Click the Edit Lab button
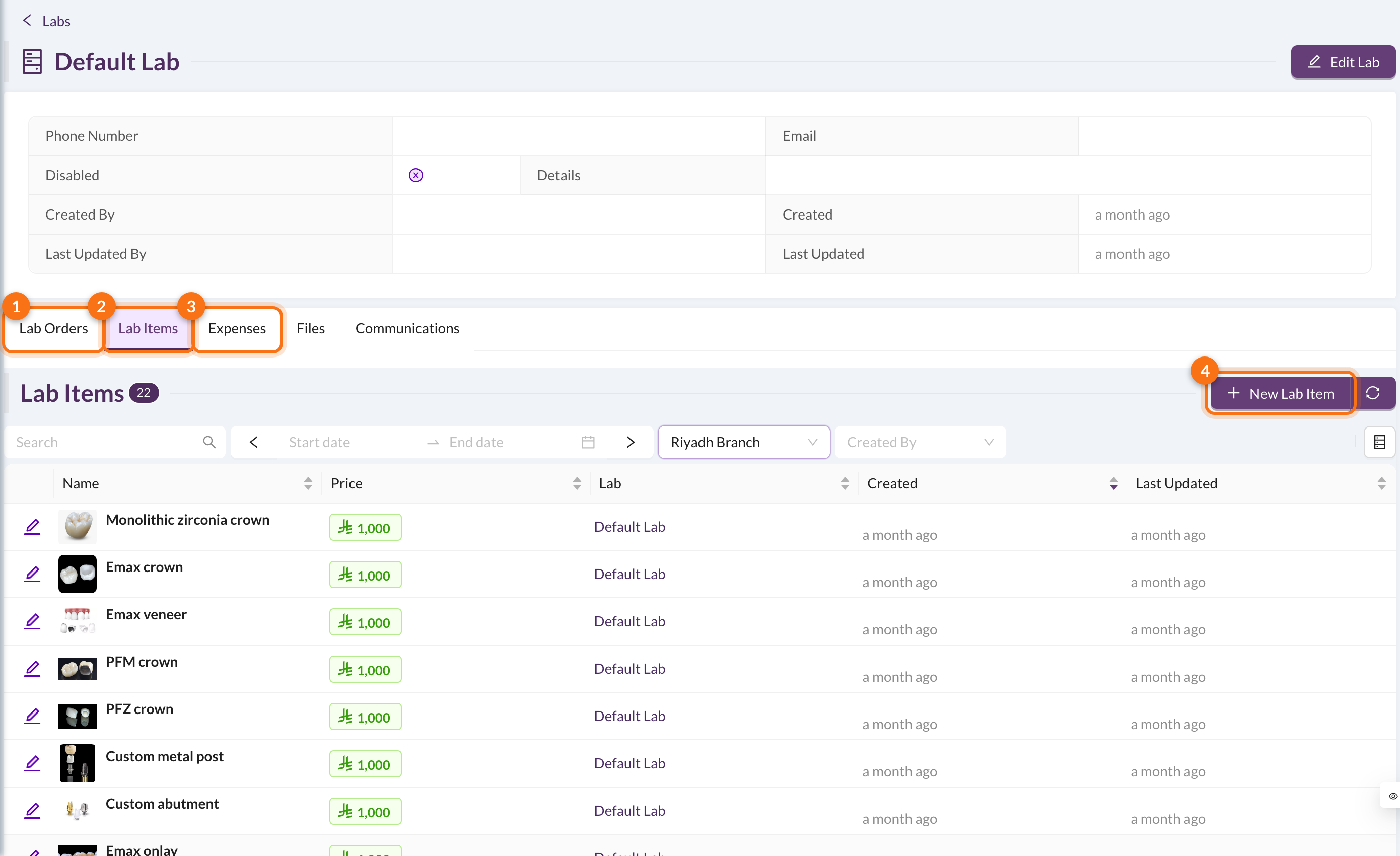This screenshot has width=1400, height=856. (1343, 62)
